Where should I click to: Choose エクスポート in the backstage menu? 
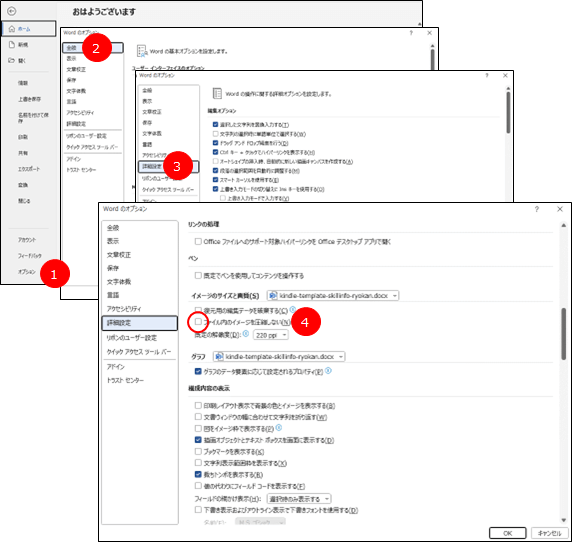(x=29, y=169)
